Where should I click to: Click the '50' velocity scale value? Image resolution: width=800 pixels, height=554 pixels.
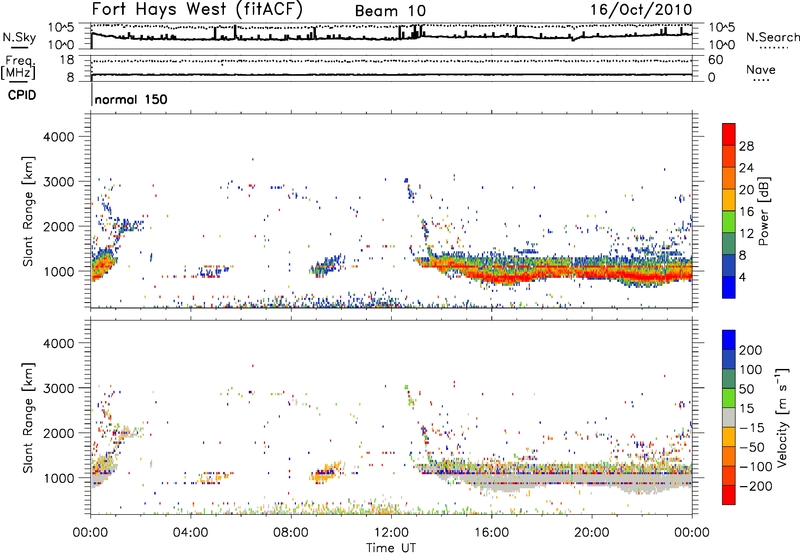[x=746, y=389]
